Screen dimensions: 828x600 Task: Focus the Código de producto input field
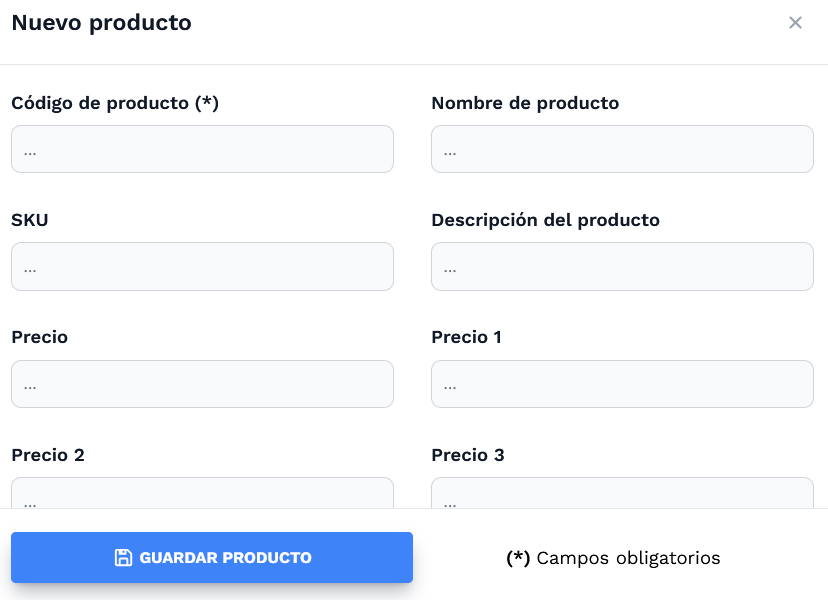coord(202,149)
